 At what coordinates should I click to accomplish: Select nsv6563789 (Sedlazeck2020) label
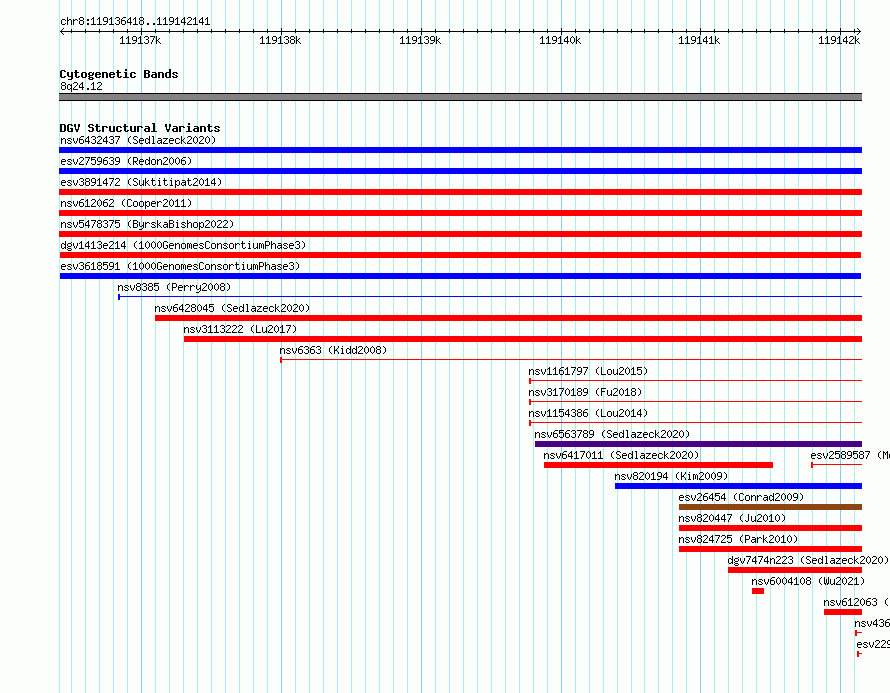[612, 434]
